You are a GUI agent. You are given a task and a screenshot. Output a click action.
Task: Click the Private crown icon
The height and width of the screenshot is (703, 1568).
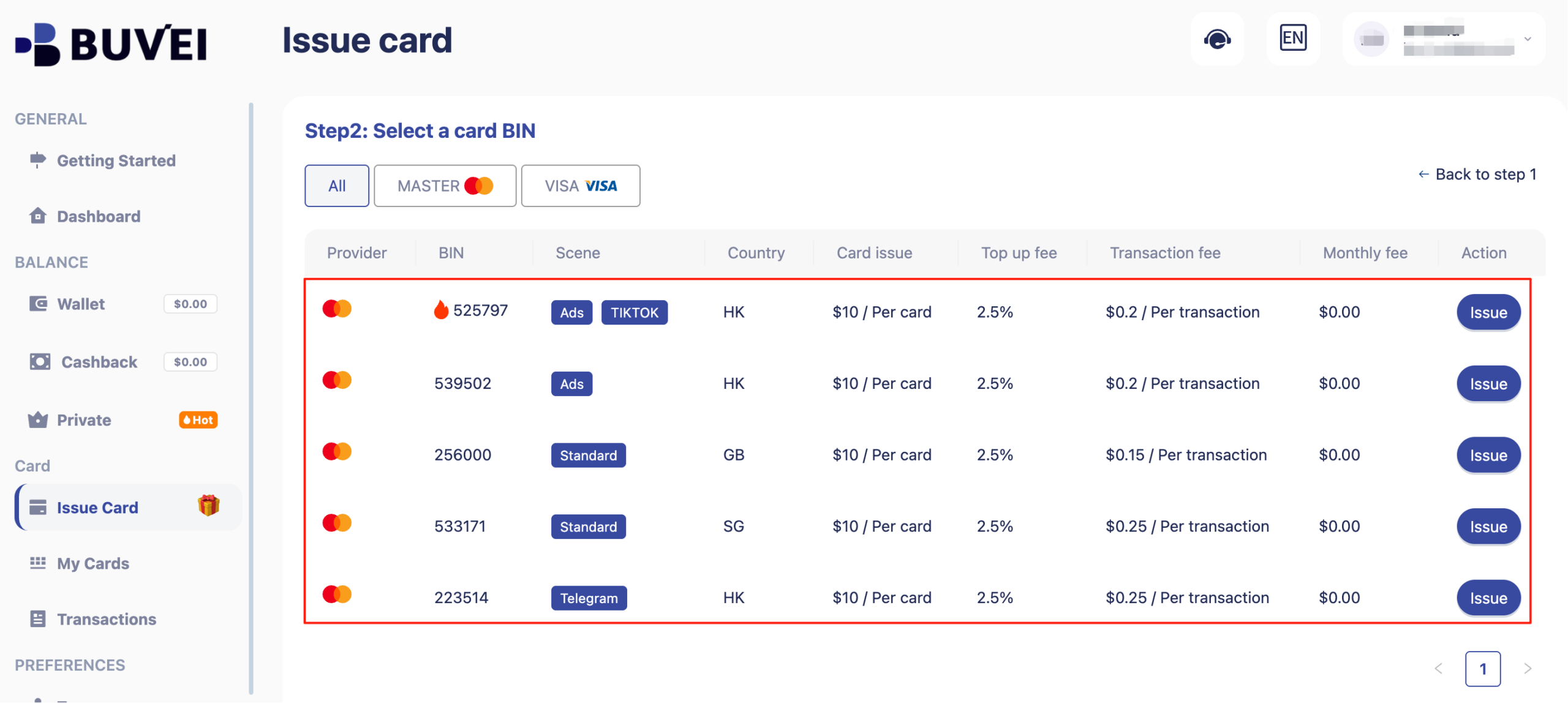click(38, 420)
